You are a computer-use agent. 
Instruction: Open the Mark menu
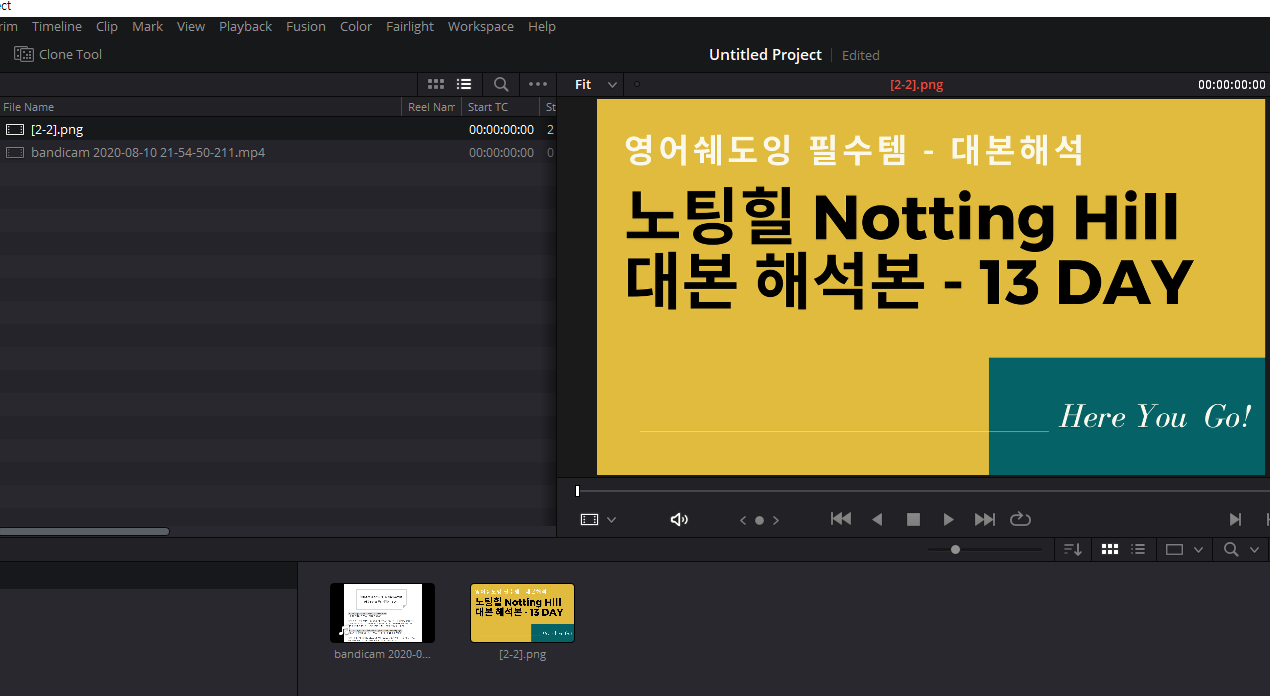pos(147,27)
